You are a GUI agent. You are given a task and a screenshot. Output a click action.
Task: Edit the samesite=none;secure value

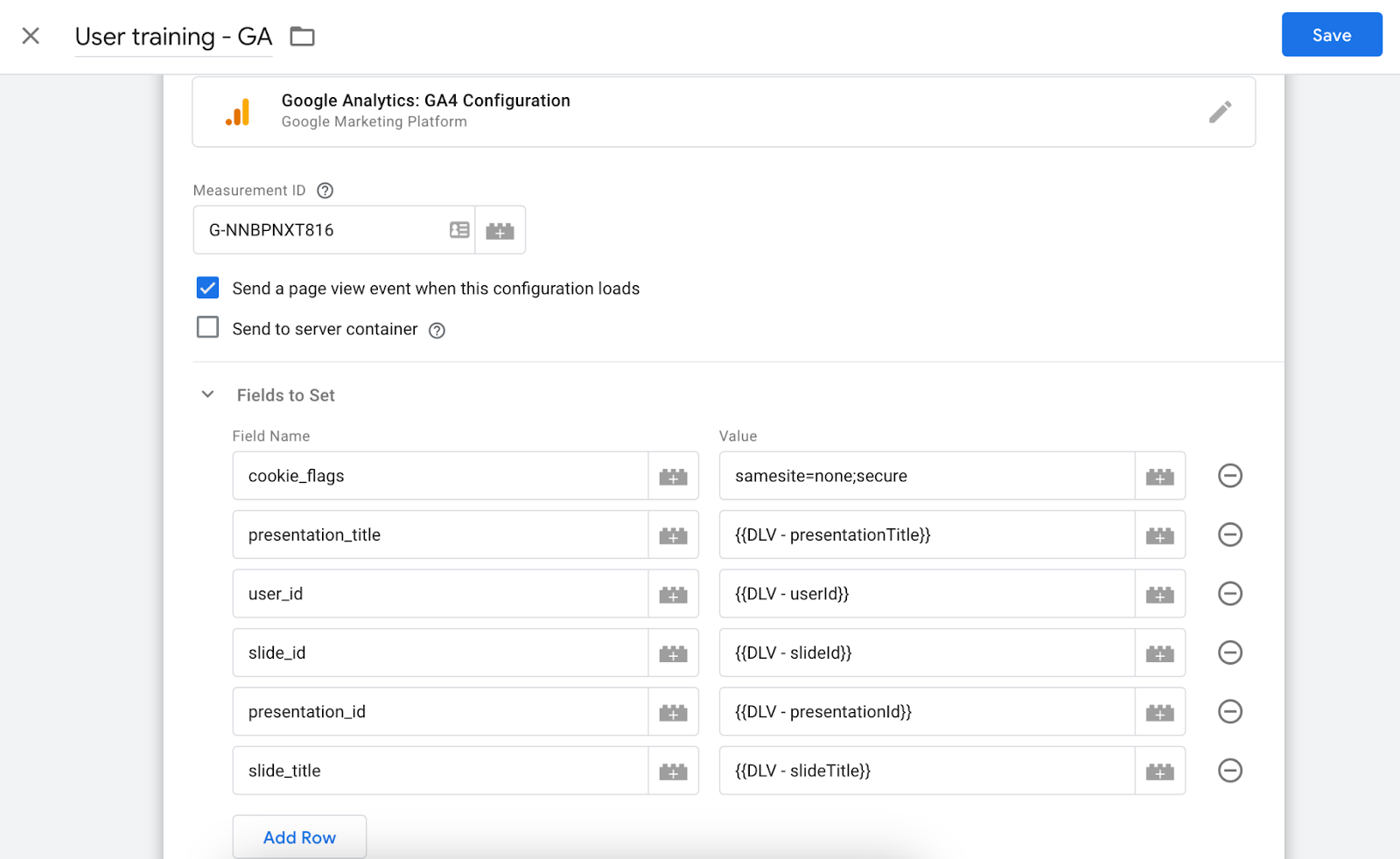tap(927, 476)
